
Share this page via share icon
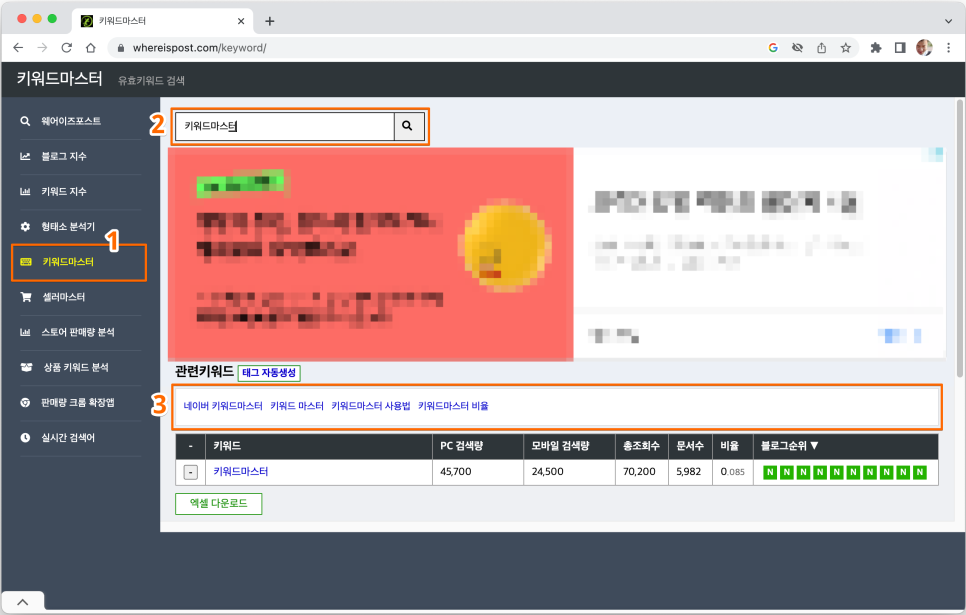821,47
